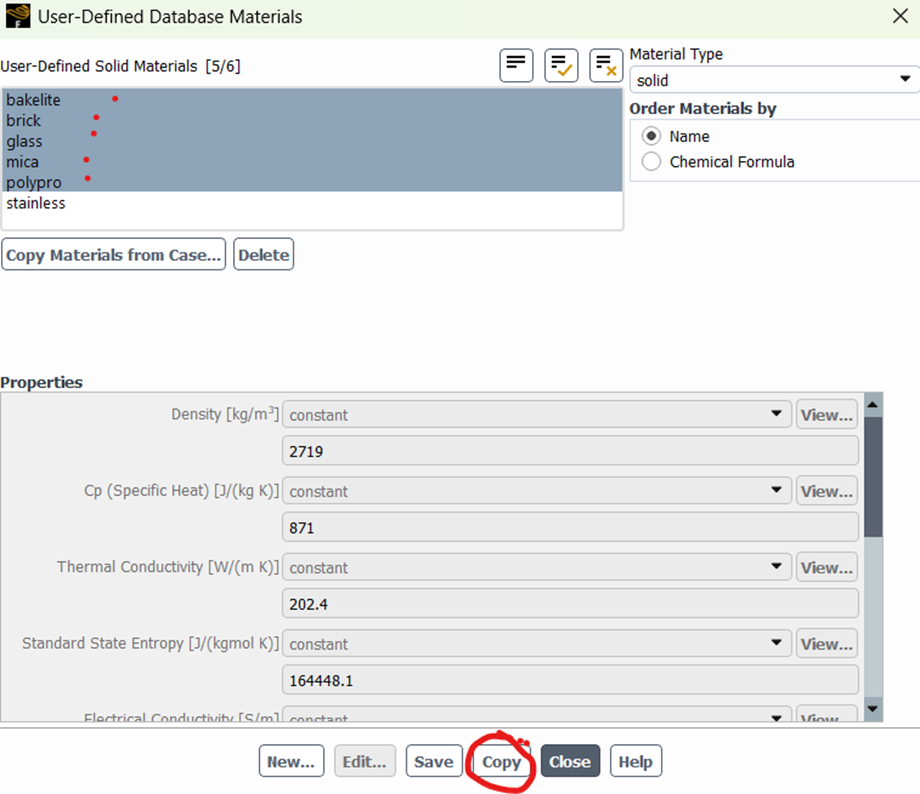The width and height of the screenshot is (920, 794).
Task: Click the deselect all materials list icon
Action: pyautogui.click(x=606, y=65)
